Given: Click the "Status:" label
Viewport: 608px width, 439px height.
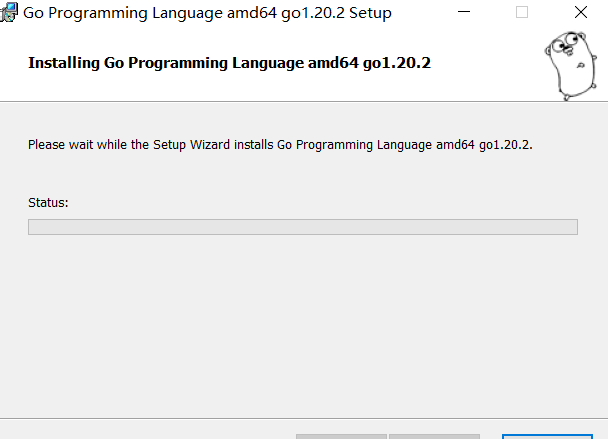Looking at the screenshot, I should [x=48, y=203].
